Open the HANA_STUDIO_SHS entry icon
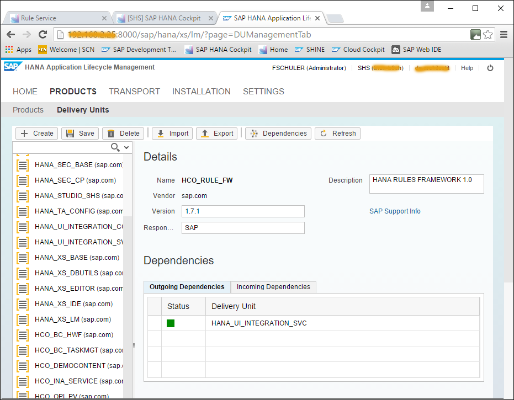The height and width of the screenshot is (400, 514). 23,196
